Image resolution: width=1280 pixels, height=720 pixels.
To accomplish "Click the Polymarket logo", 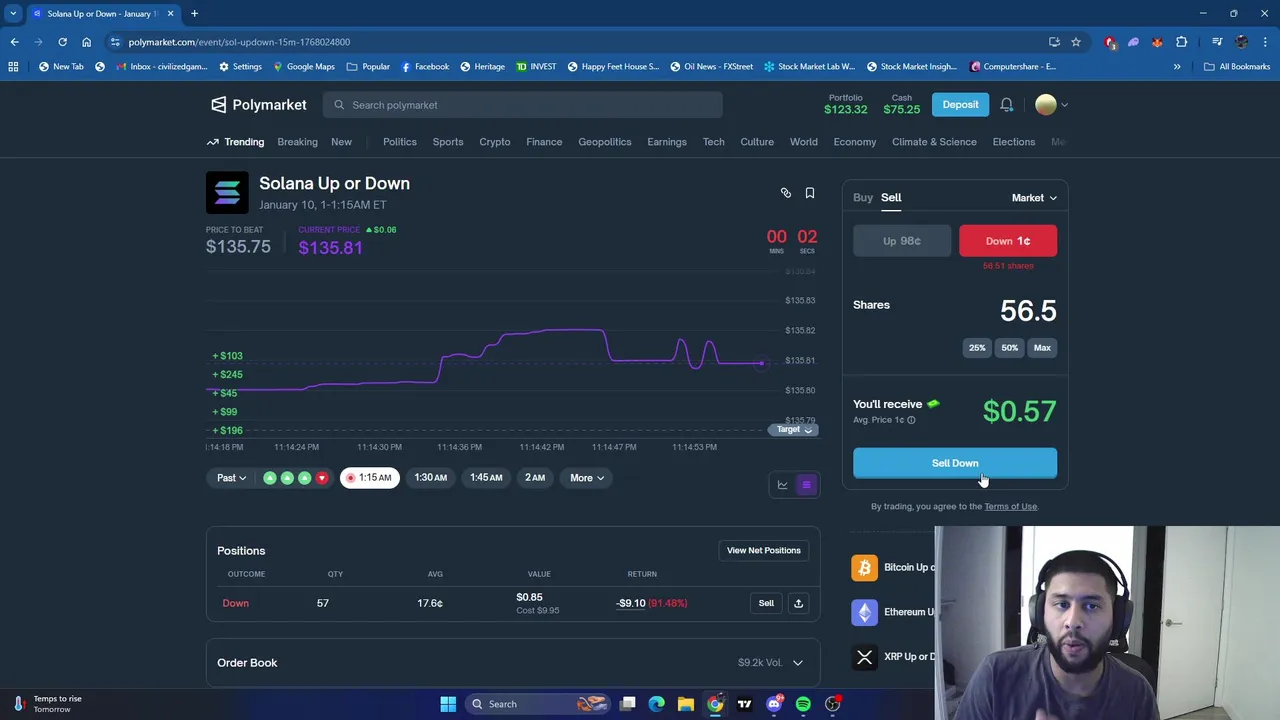I will [258, 105].
